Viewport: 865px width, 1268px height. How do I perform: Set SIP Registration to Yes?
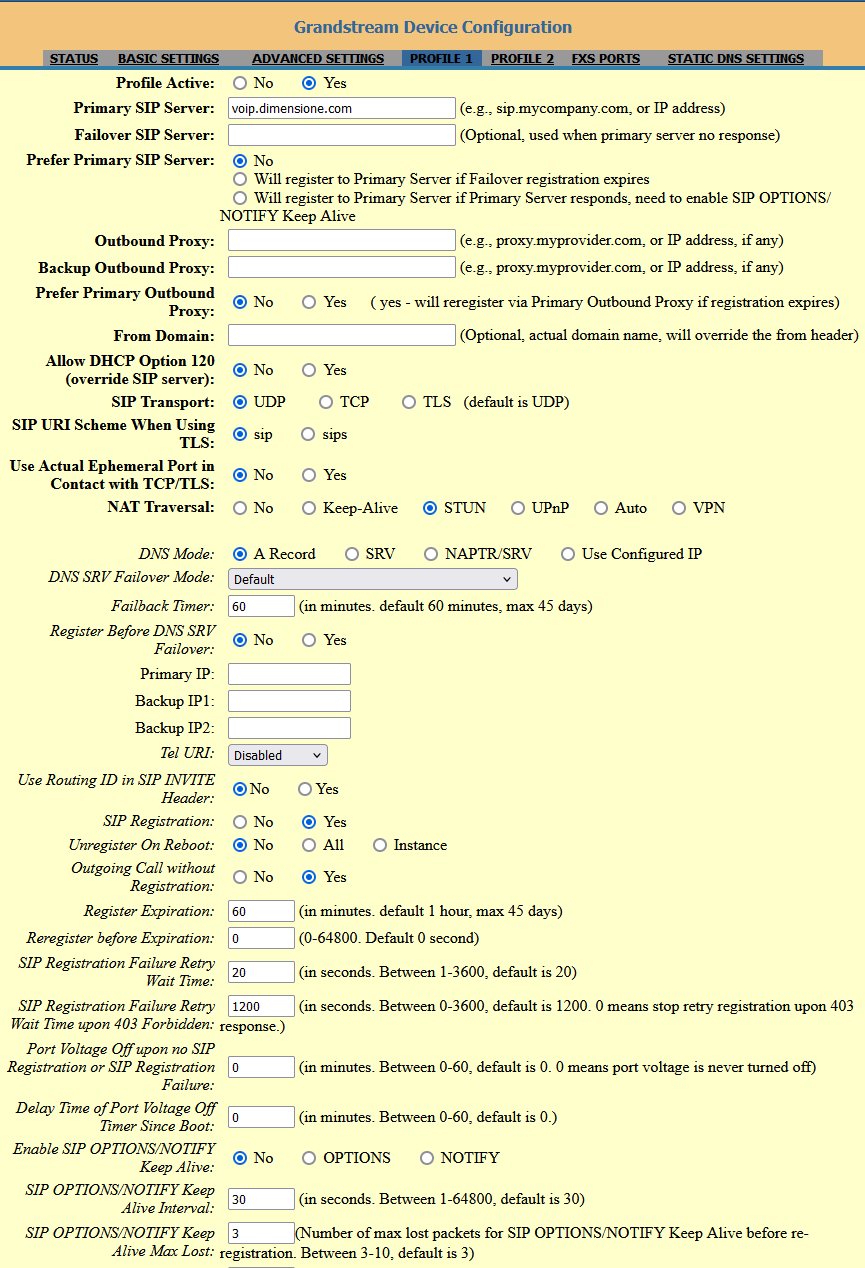tap(310, 822)
